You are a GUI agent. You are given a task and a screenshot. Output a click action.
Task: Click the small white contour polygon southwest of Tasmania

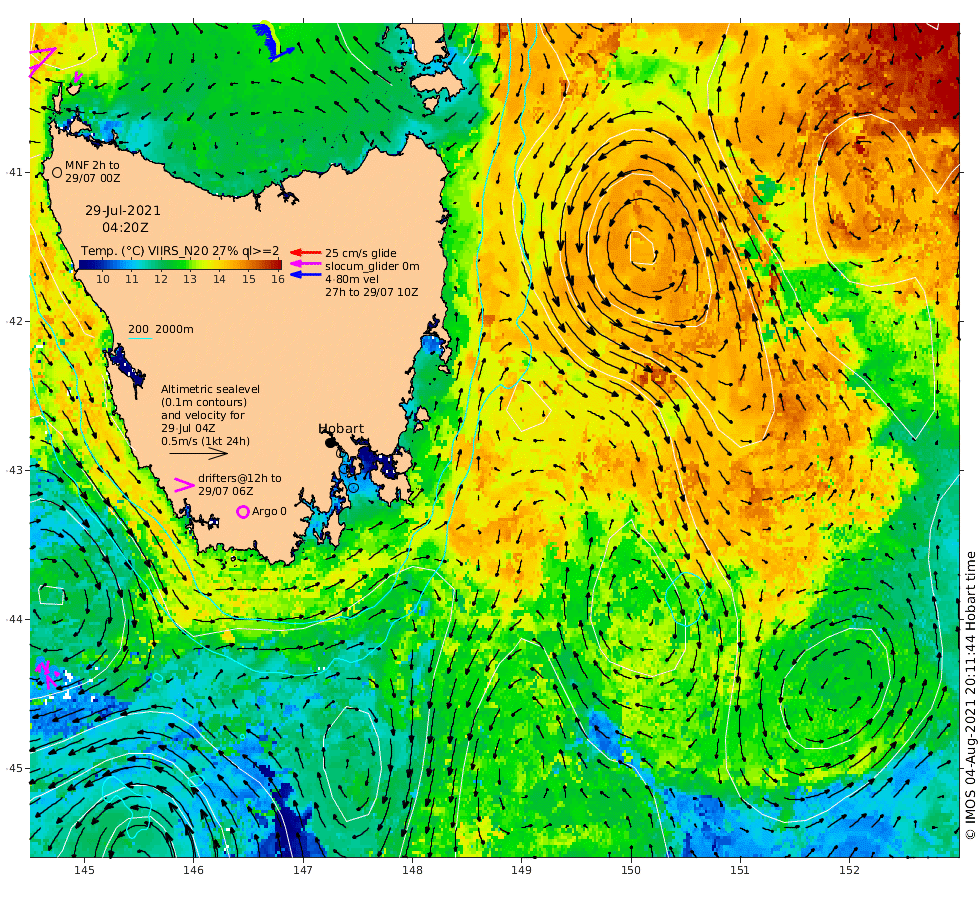[x=52, y=595]
